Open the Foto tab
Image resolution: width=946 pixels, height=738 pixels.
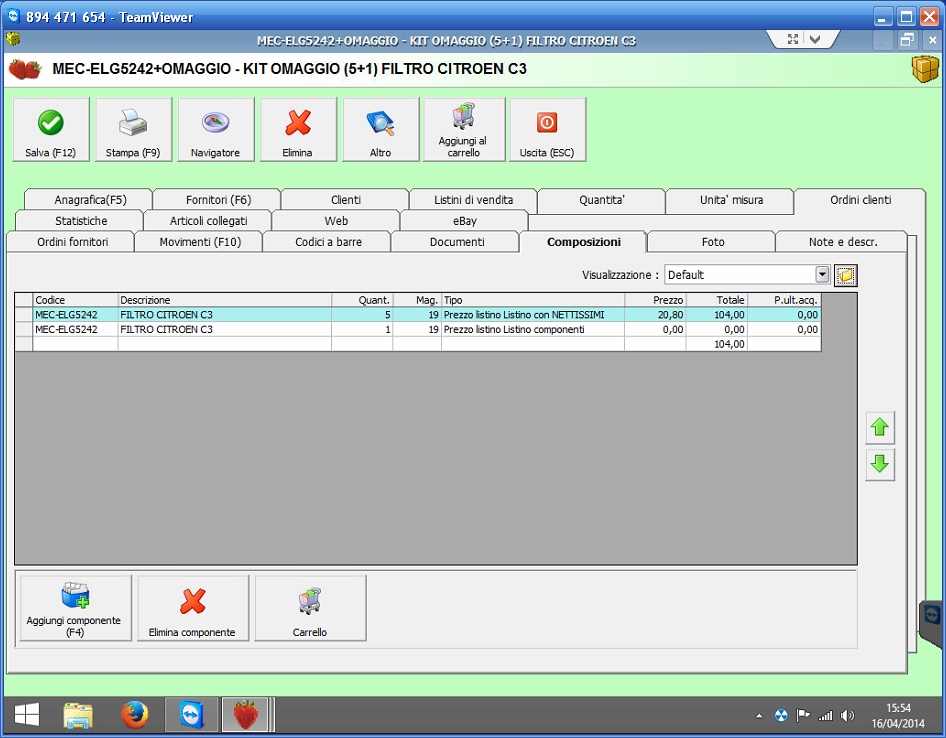coord(713,242)
